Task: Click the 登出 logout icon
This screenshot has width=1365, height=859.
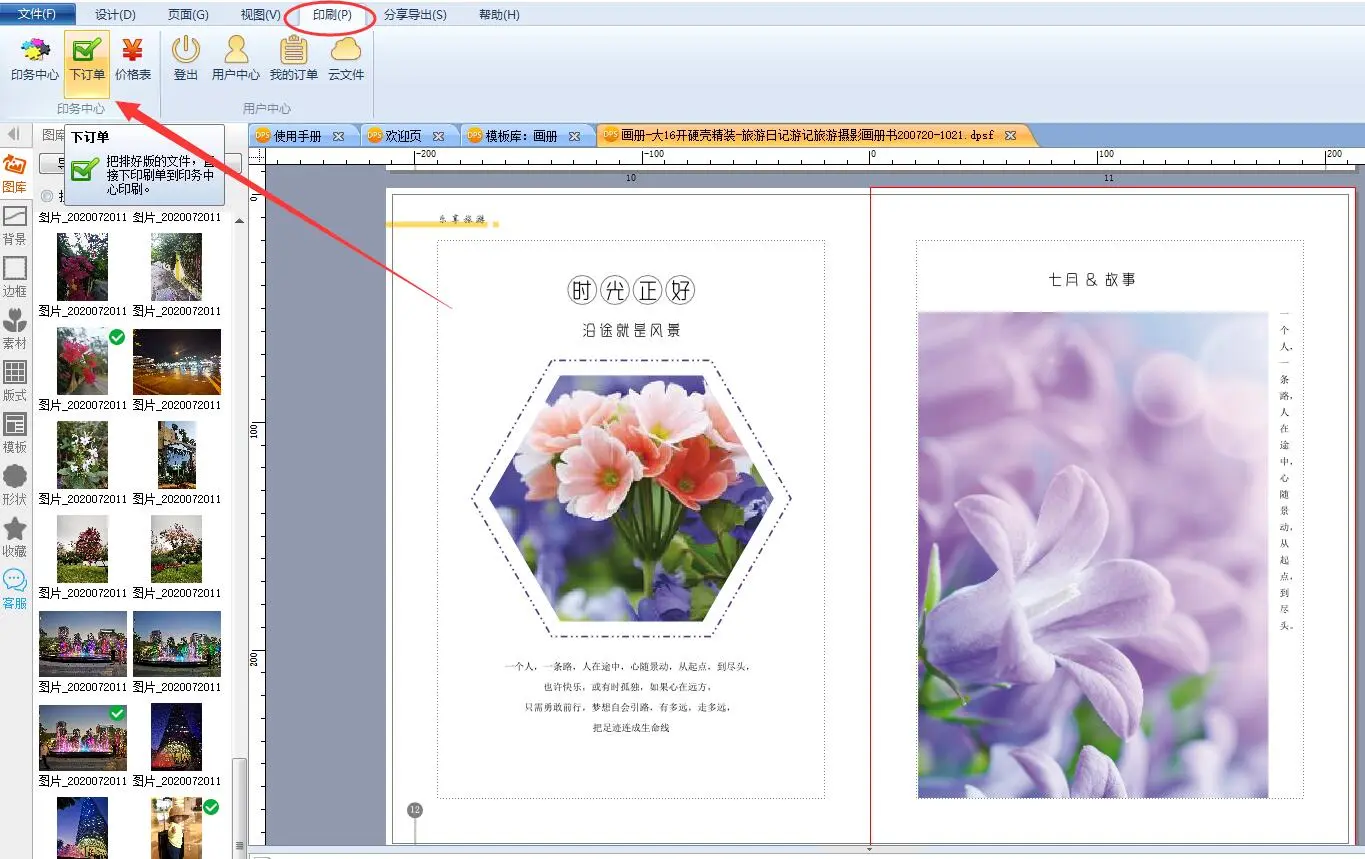Action: click(x=186, y=59)
